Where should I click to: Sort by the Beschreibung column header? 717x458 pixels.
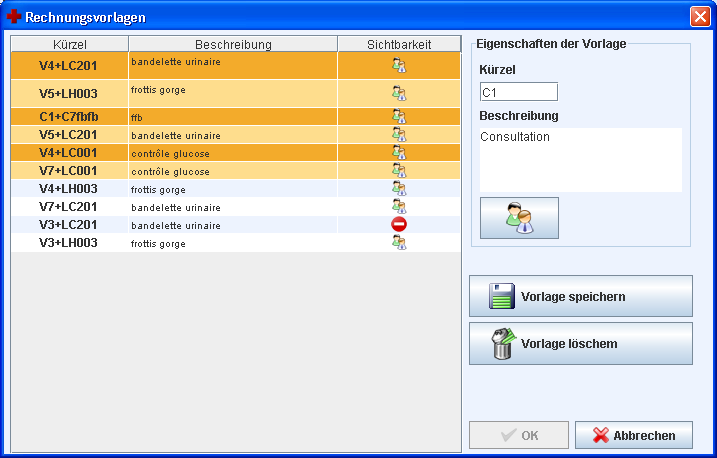pos(233,44)
